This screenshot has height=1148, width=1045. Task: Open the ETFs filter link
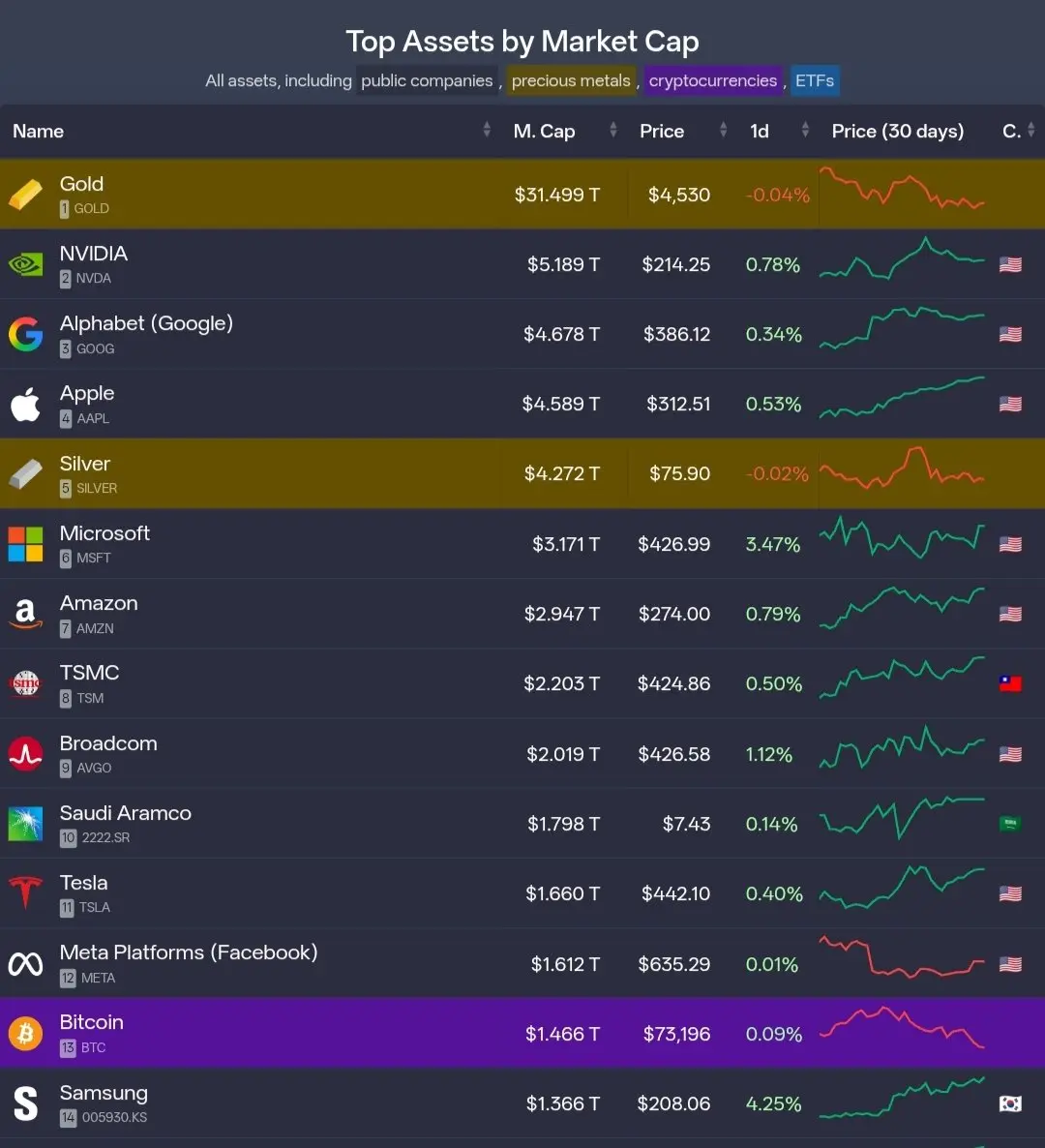(815, 80)
